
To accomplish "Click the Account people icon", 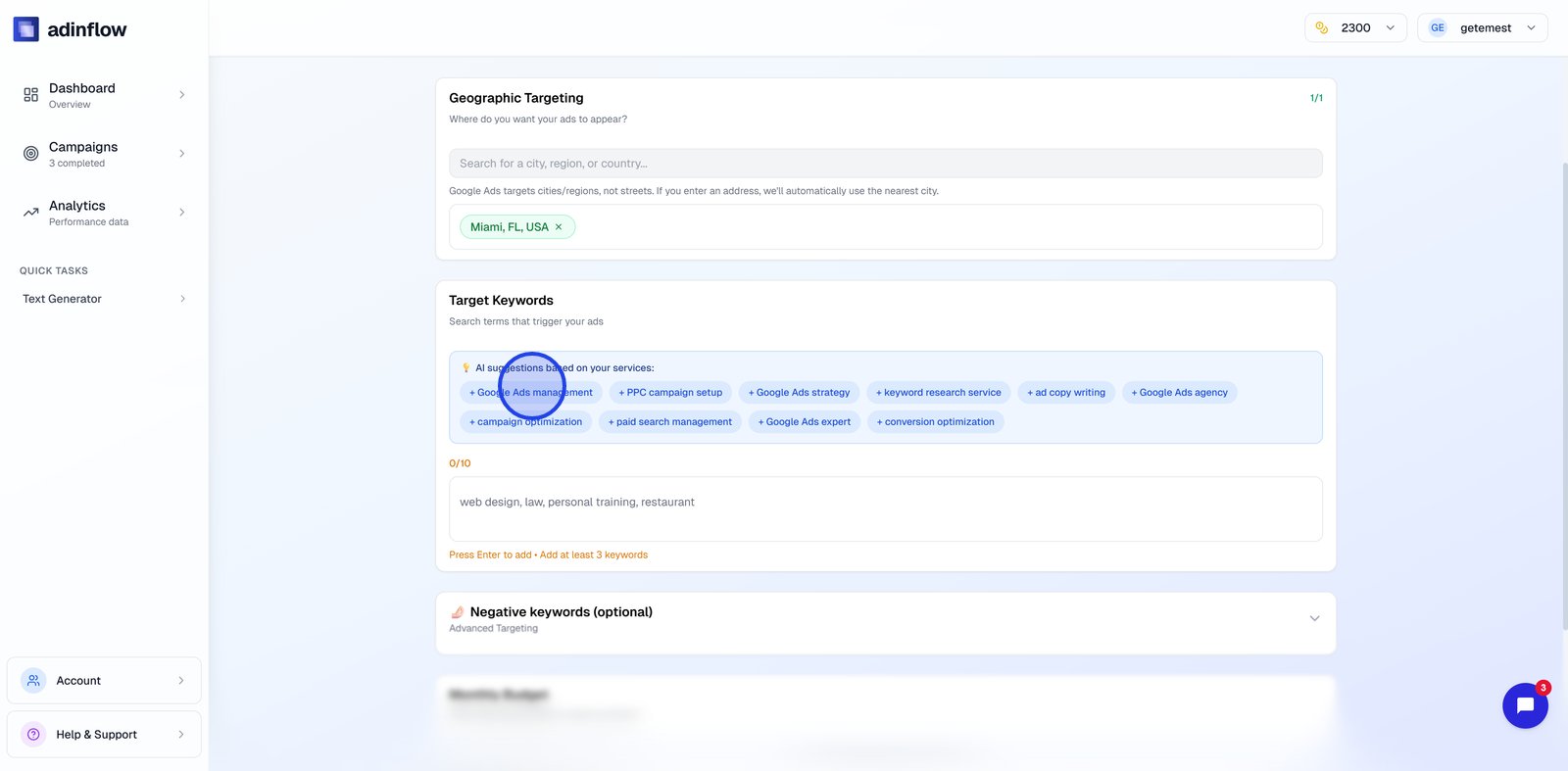I will [33, 681].
